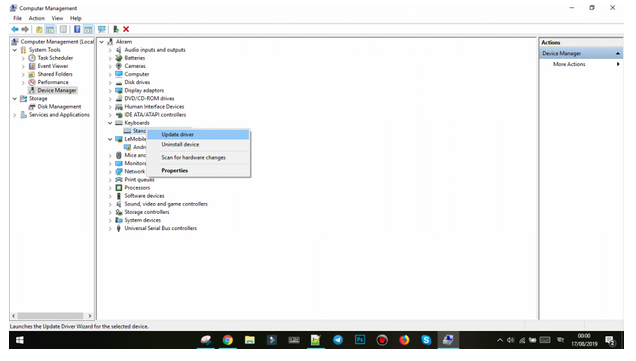Select Universal Serial Bus controllers category

(x=161, y=228)
